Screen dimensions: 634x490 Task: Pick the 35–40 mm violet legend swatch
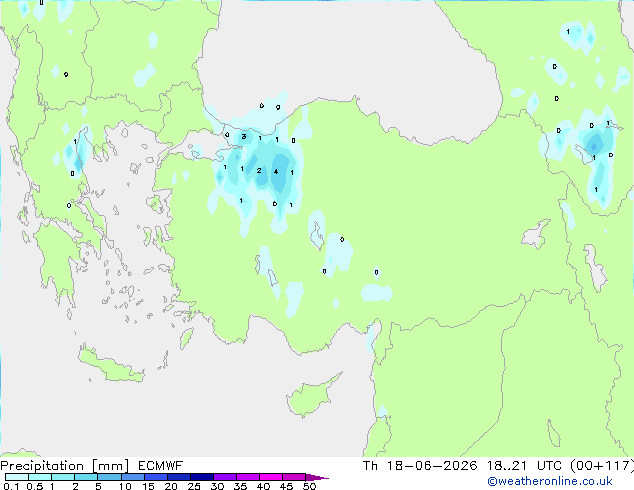click(x=247, y=477)
